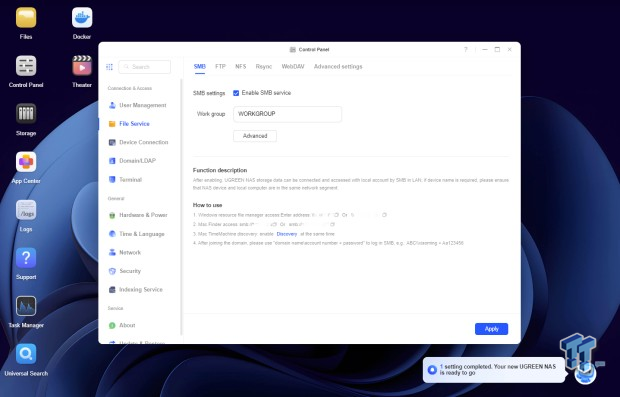The image size is (620, 397).
Task: Click the Work group input field
Action: point(287,114)
